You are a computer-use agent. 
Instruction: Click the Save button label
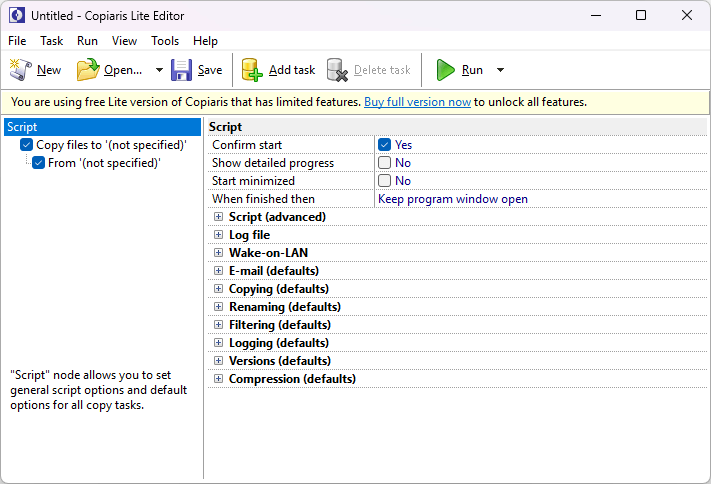point(210,70)
